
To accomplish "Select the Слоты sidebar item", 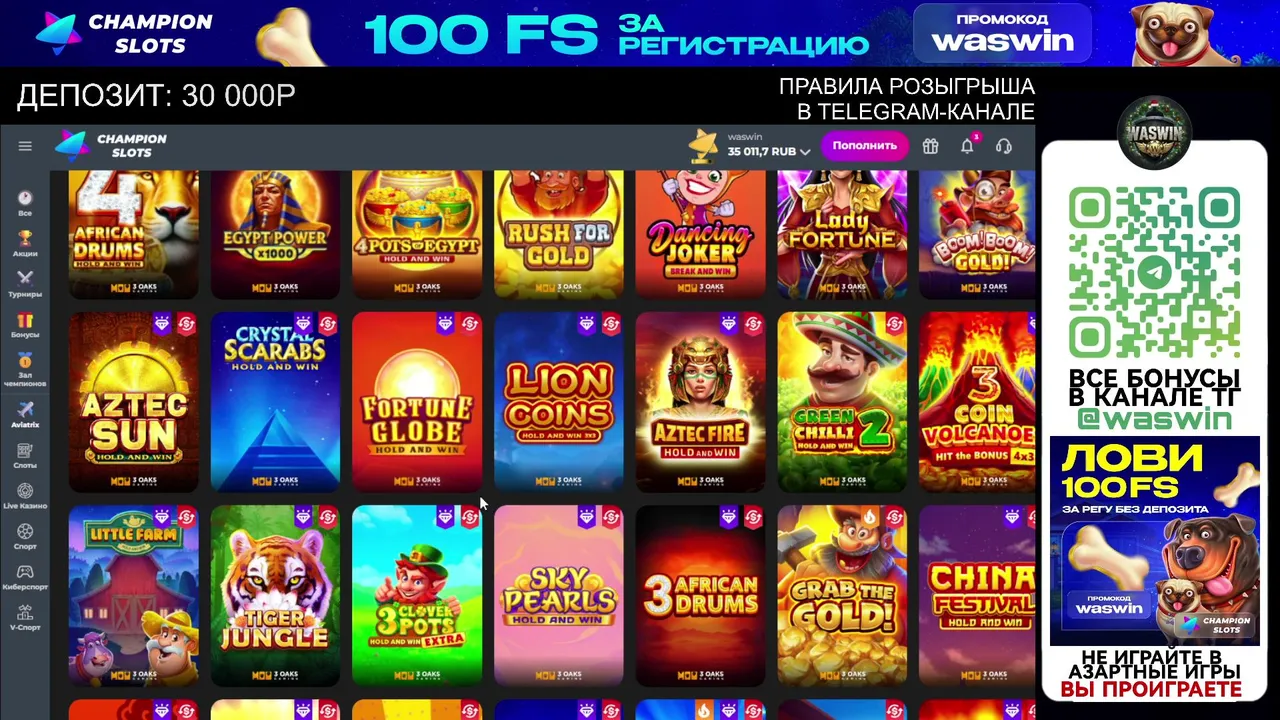I will coord(25,456).
